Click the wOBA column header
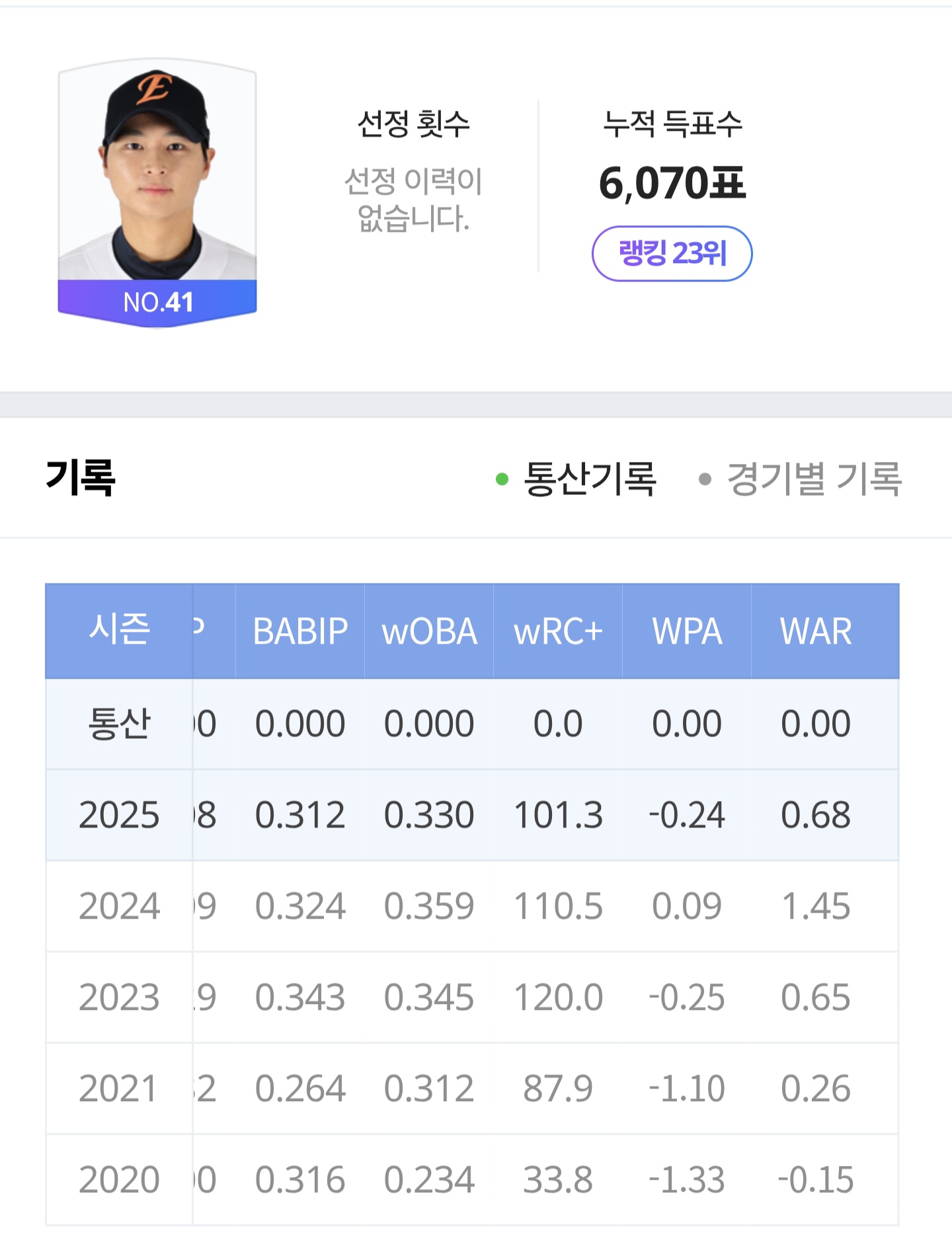The width and height of the screenshot is (952, 1236). pos(429,631)
